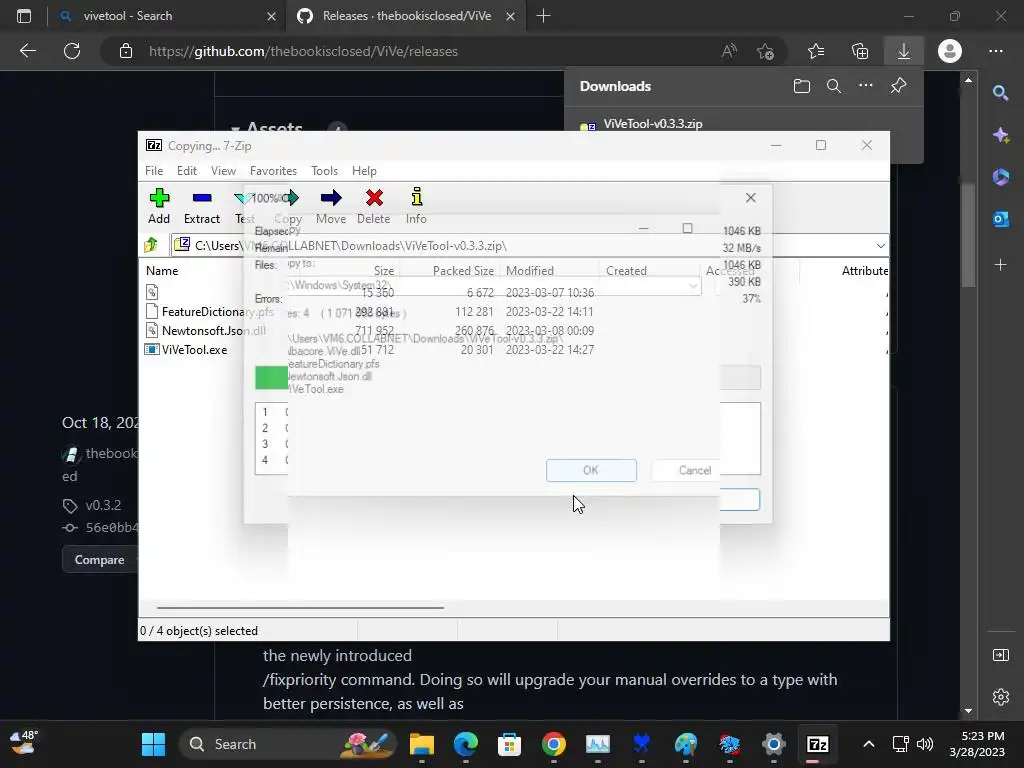The height and width of the screenshot is (768, 1024).
Task: Close the copy progress dialog
Action: tap(750, 197)
